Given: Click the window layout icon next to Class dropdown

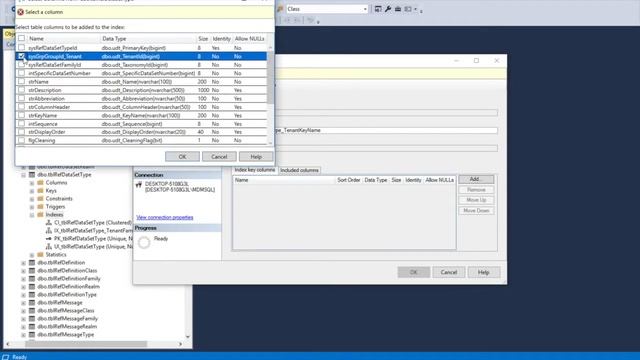Looking at the screenshot, I should [x=378, y=9].
